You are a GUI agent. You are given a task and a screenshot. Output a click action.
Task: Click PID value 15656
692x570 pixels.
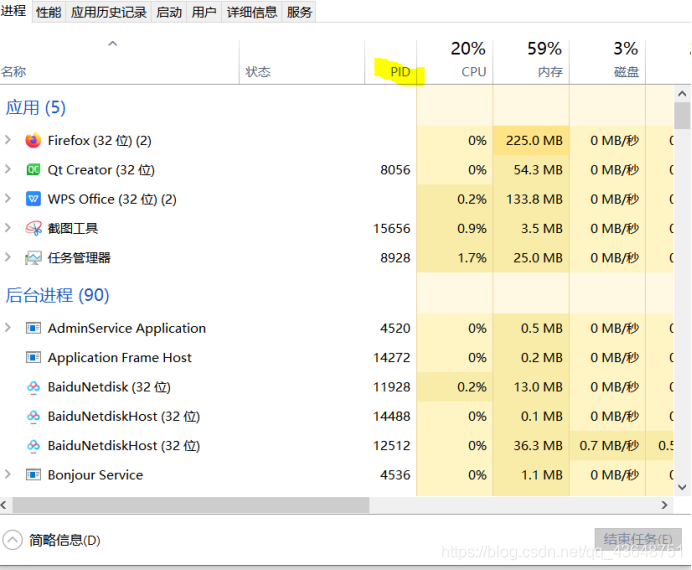pos(392,229)
